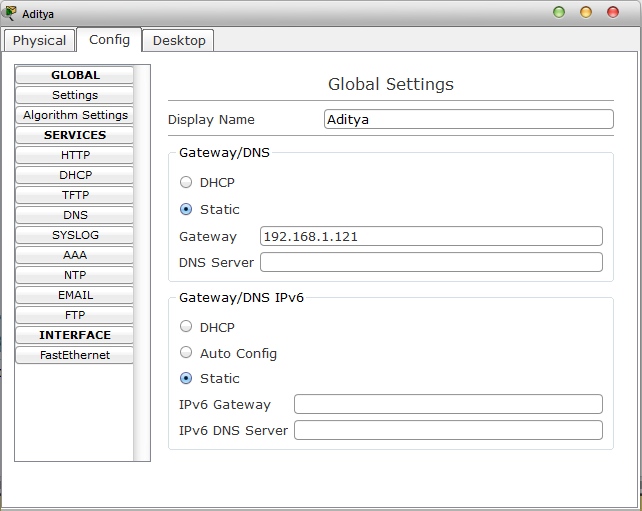The width and height of the screenshot is (642, 511).
Task: Click the Aditya window app icon
Action: [x=9, y=13]
